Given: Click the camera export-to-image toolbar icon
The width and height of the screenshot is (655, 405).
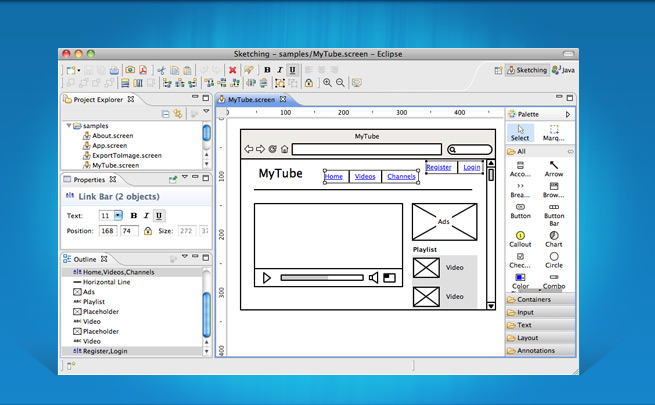Looking at the screenshot, I should tap(130, 70).
